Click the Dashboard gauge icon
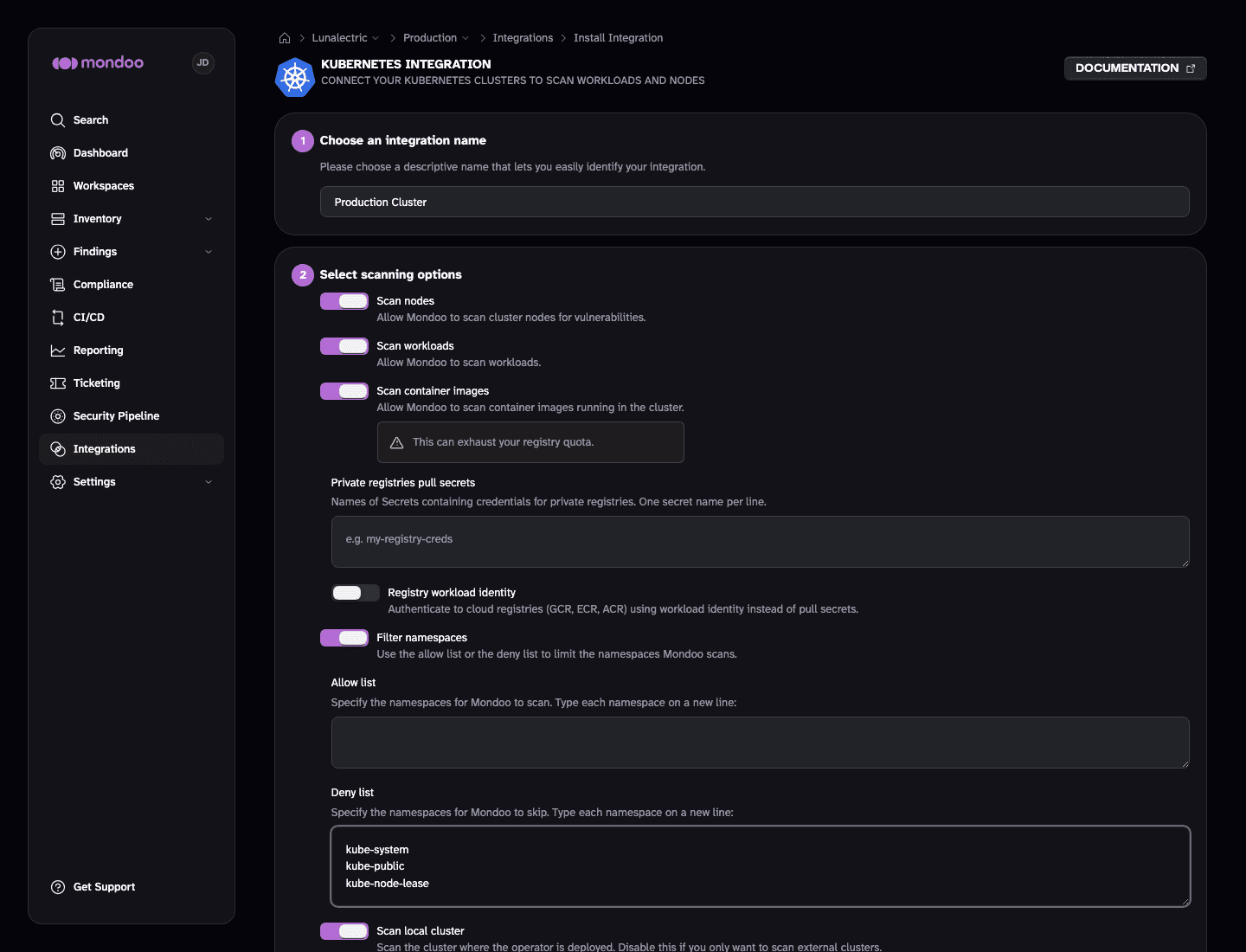The height and width of the screenshot is (952, 1246). (58, 153)
